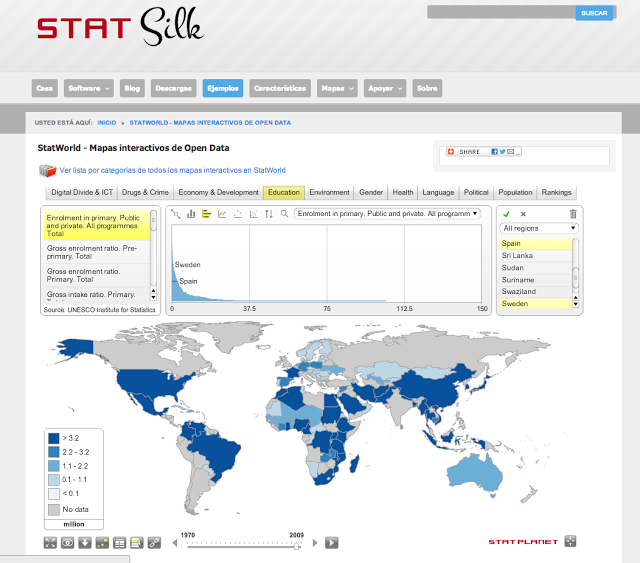The image size is (640, 563).
Task: Click the Twitter share icon
Action: coord(502,152)
